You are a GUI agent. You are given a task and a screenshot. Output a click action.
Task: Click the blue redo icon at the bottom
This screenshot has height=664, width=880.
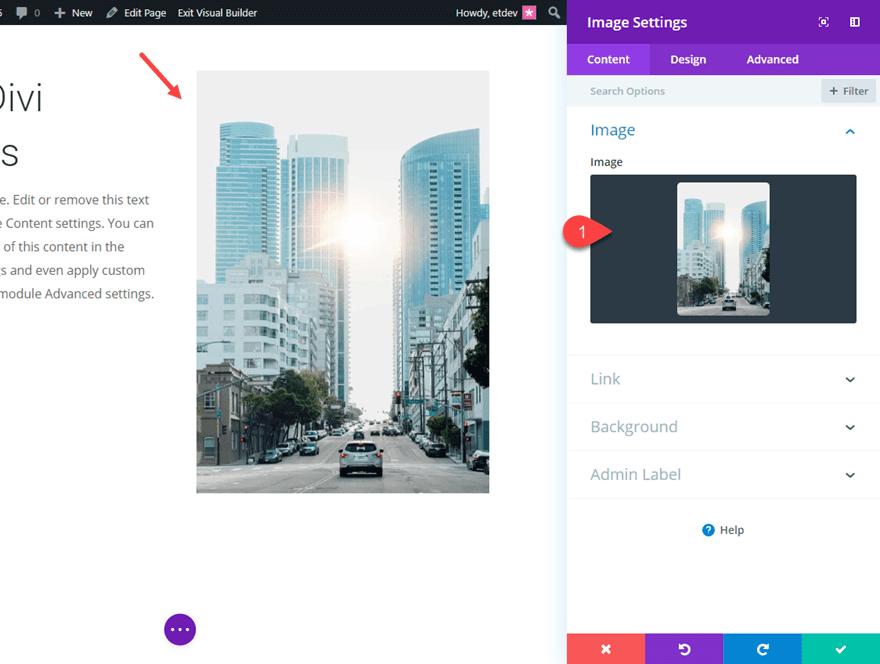(x=762, y=648)
